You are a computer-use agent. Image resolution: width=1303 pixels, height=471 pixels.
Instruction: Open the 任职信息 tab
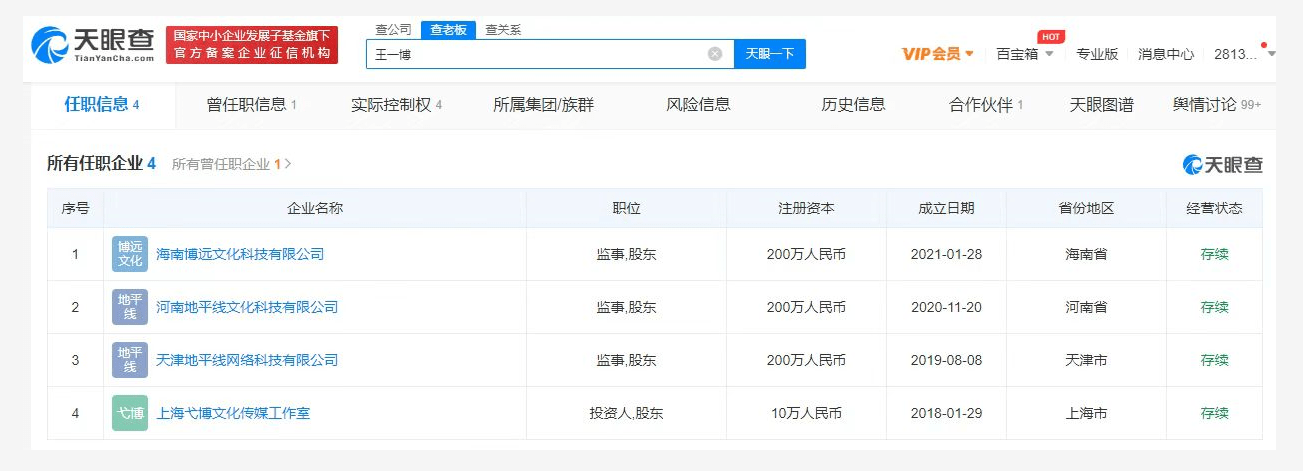(x=102, y=104)
